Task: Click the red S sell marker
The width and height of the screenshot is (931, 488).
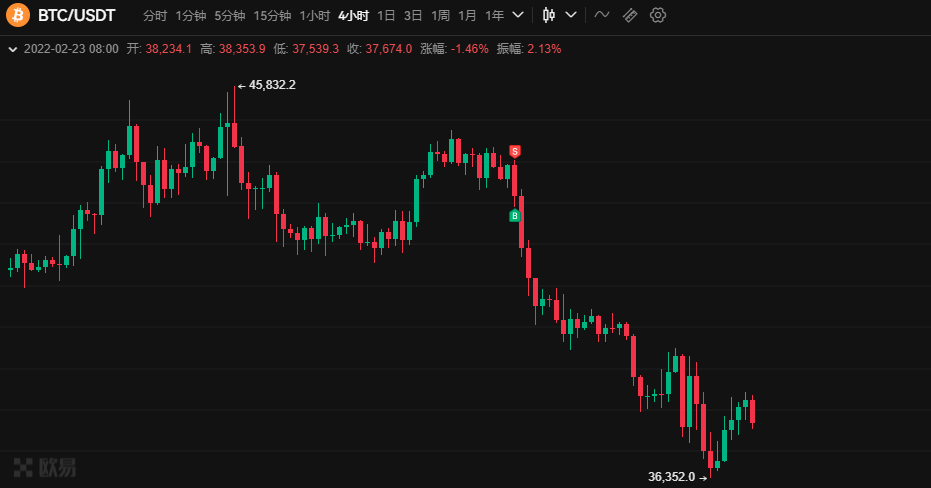Action: 515,151
